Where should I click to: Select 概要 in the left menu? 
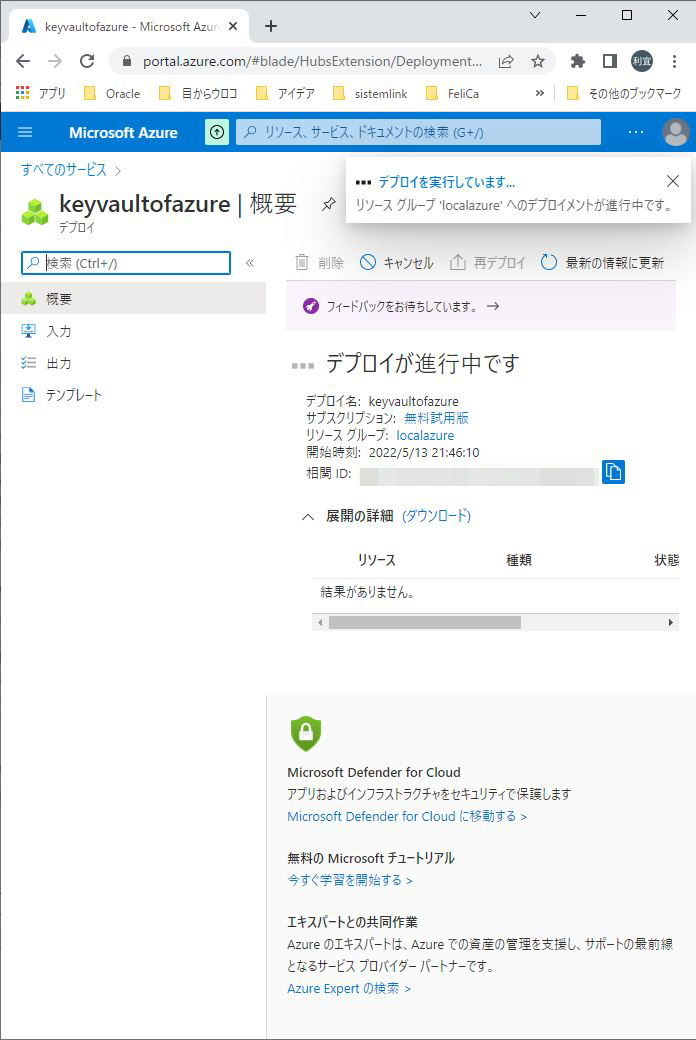coord(133,298)
